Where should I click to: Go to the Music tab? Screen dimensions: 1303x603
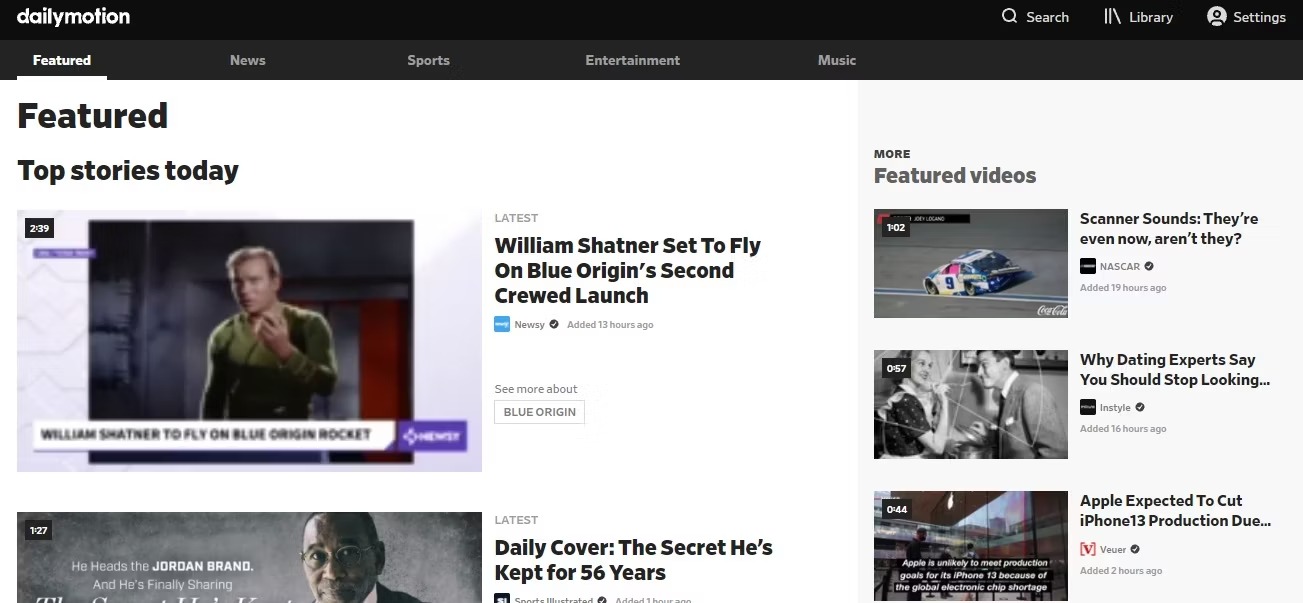(x=837, y=60)
